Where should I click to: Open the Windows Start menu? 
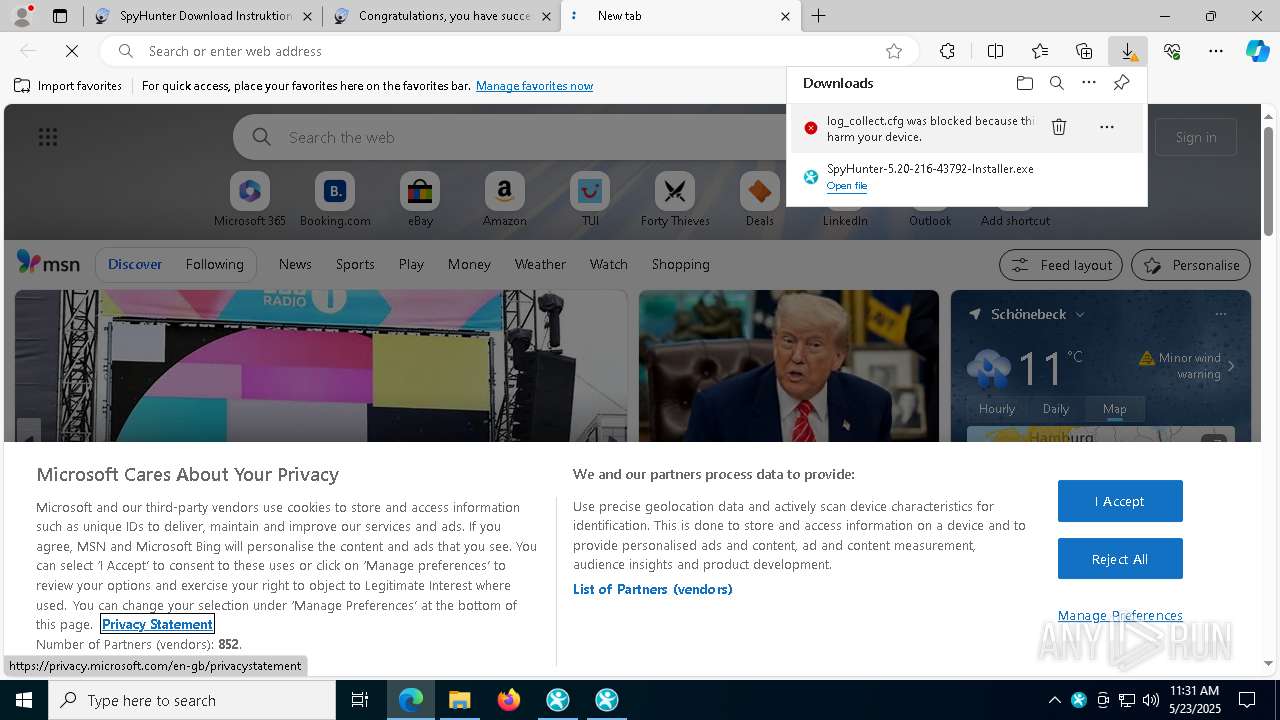click(x=24, y=700)
